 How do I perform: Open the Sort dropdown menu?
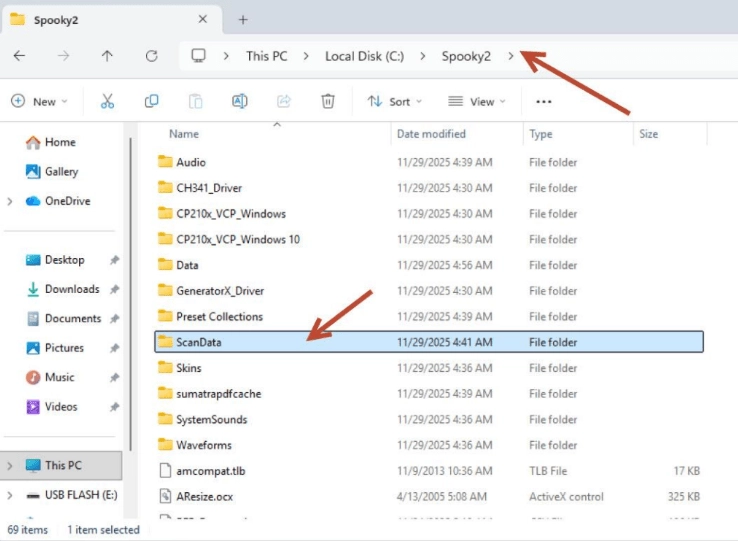394,101
